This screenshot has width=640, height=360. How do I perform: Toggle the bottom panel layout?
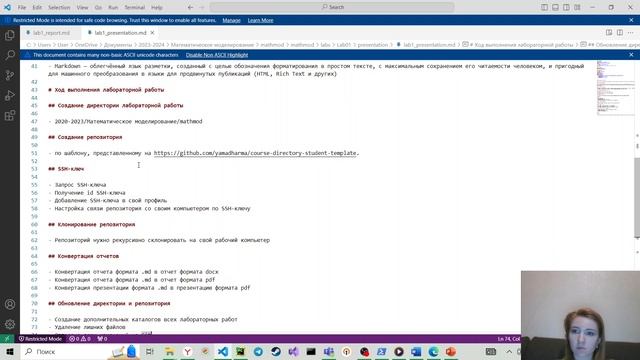click(556, 7)
